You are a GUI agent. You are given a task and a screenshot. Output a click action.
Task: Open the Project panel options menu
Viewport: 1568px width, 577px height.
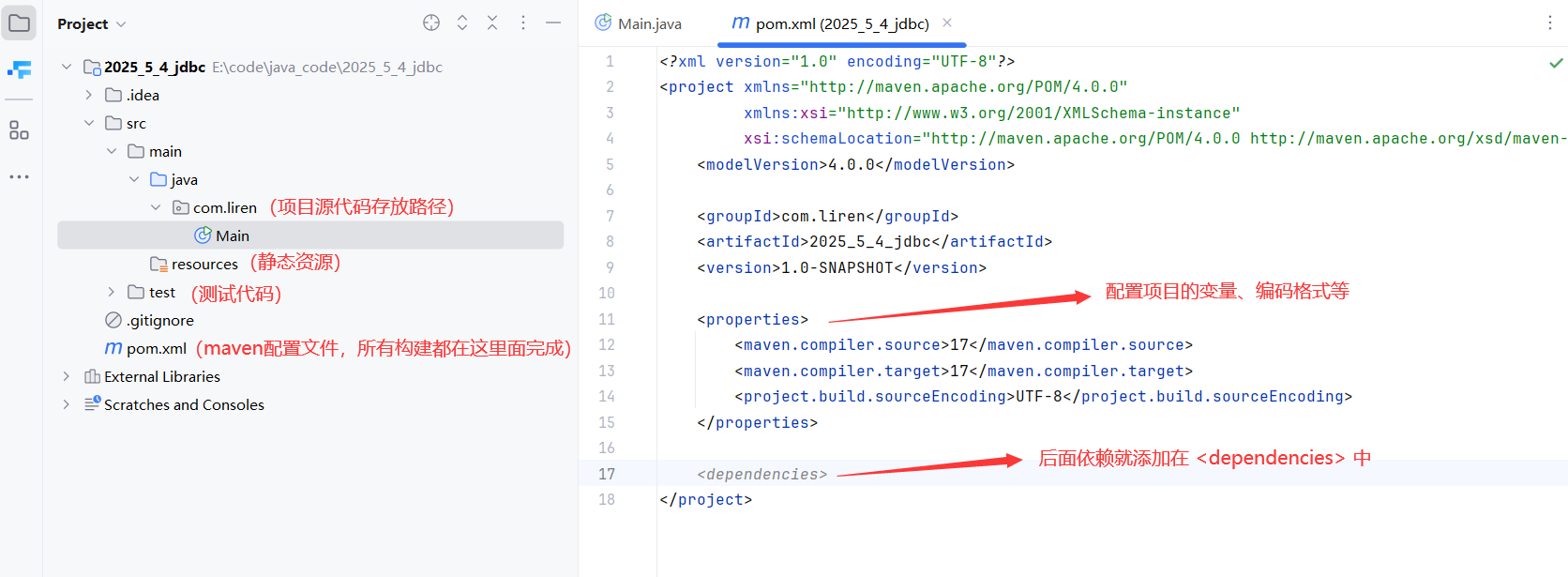coord(523,23)
